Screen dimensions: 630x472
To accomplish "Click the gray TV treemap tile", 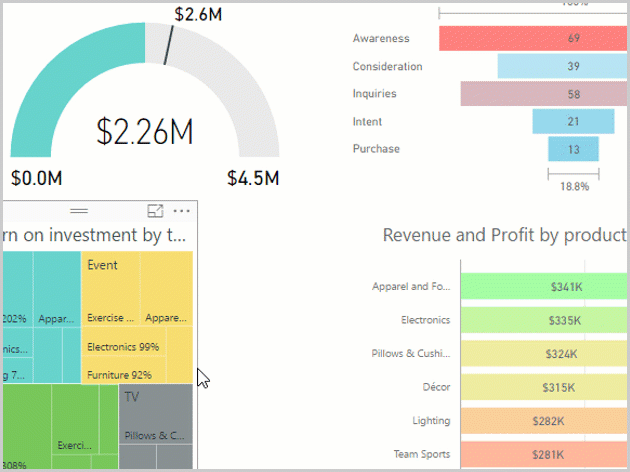I will (155, 405).
